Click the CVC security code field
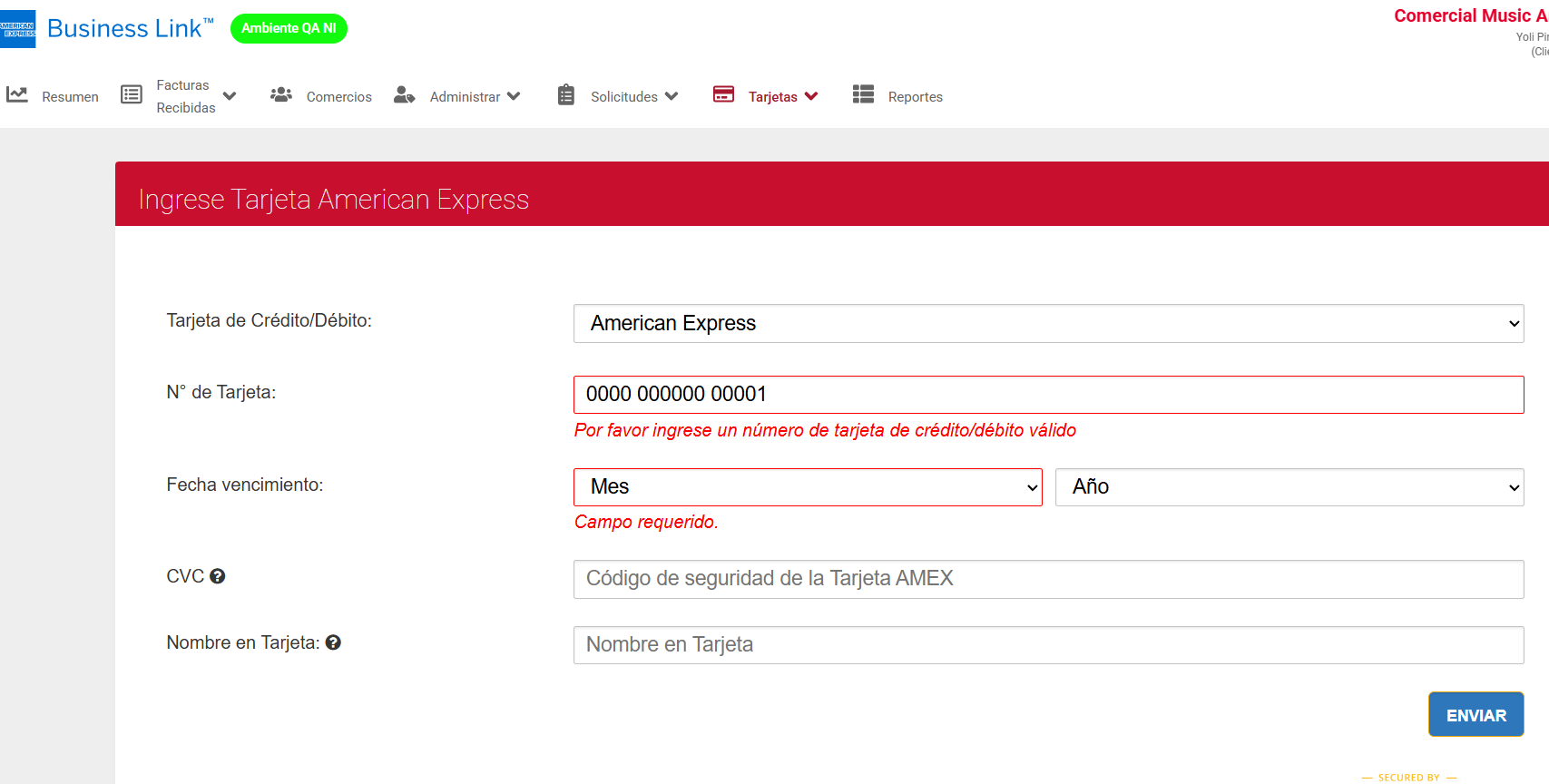This screenshot has height=784, width=1549. tap(1048, 579)
